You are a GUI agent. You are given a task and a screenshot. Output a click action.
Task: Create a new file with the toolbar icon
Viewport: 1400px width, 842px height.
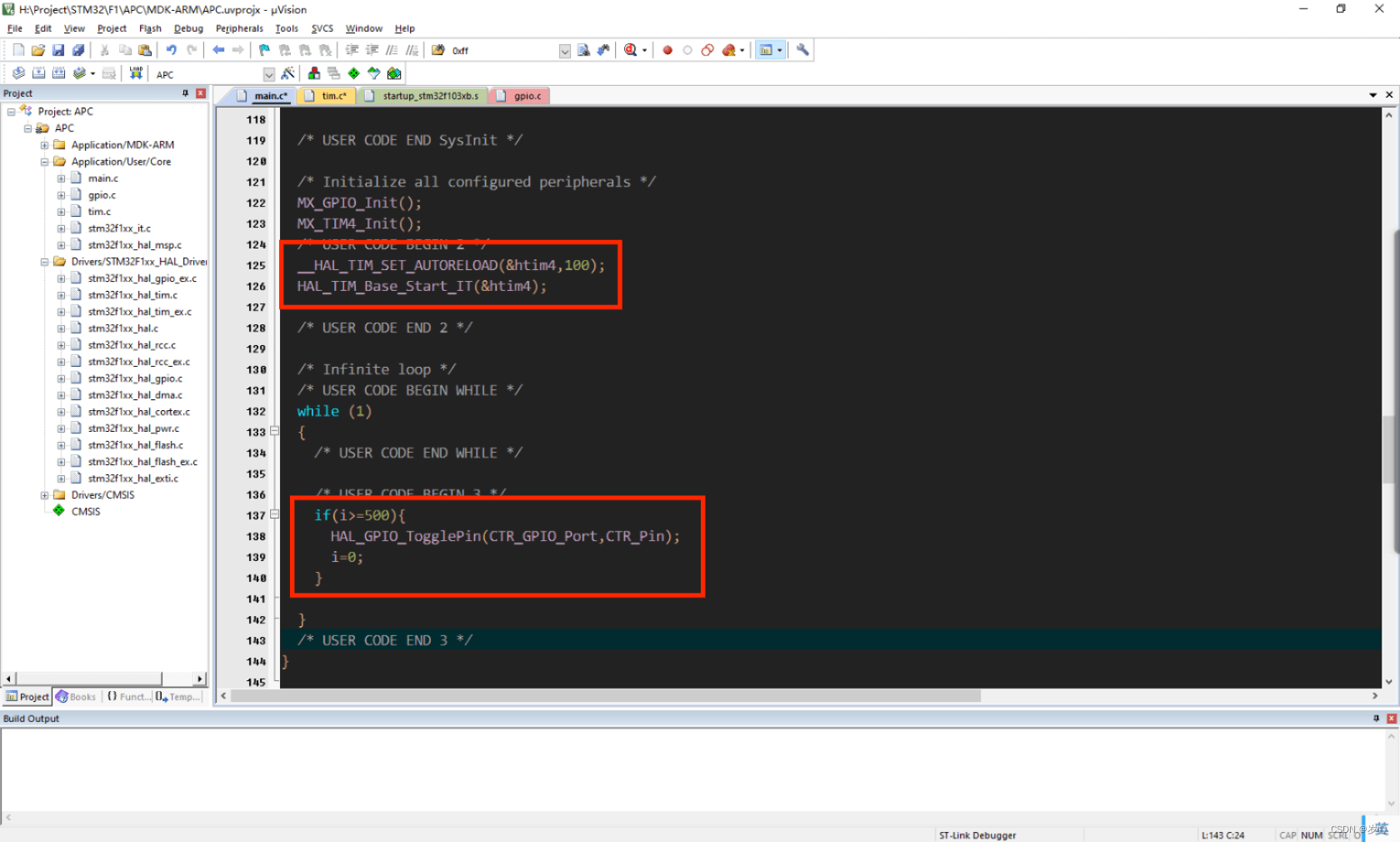pyautogui.click(x=18, y=50)
